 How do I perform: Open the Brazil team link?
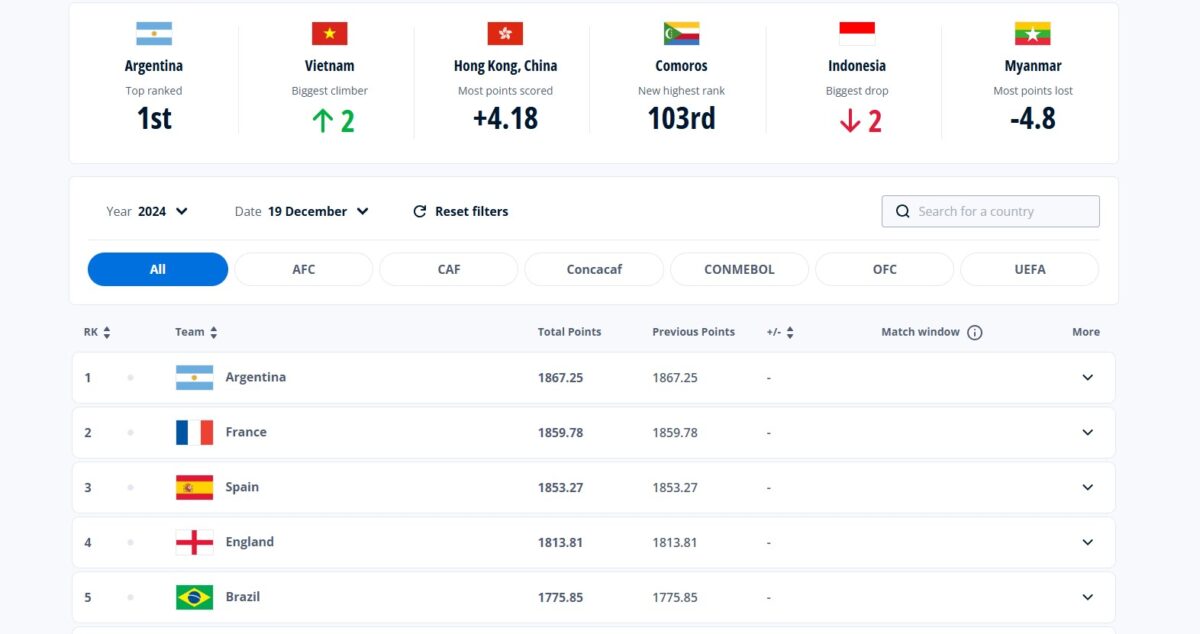click(243, 597)
